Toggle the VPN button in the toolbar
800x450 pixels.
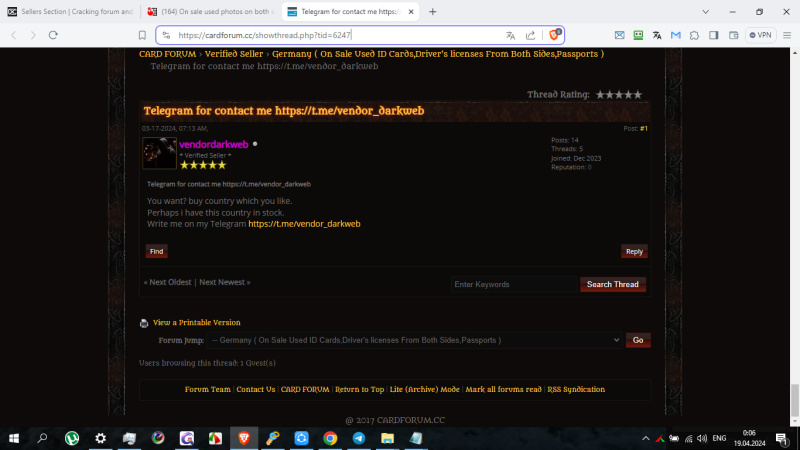(760, 35)
